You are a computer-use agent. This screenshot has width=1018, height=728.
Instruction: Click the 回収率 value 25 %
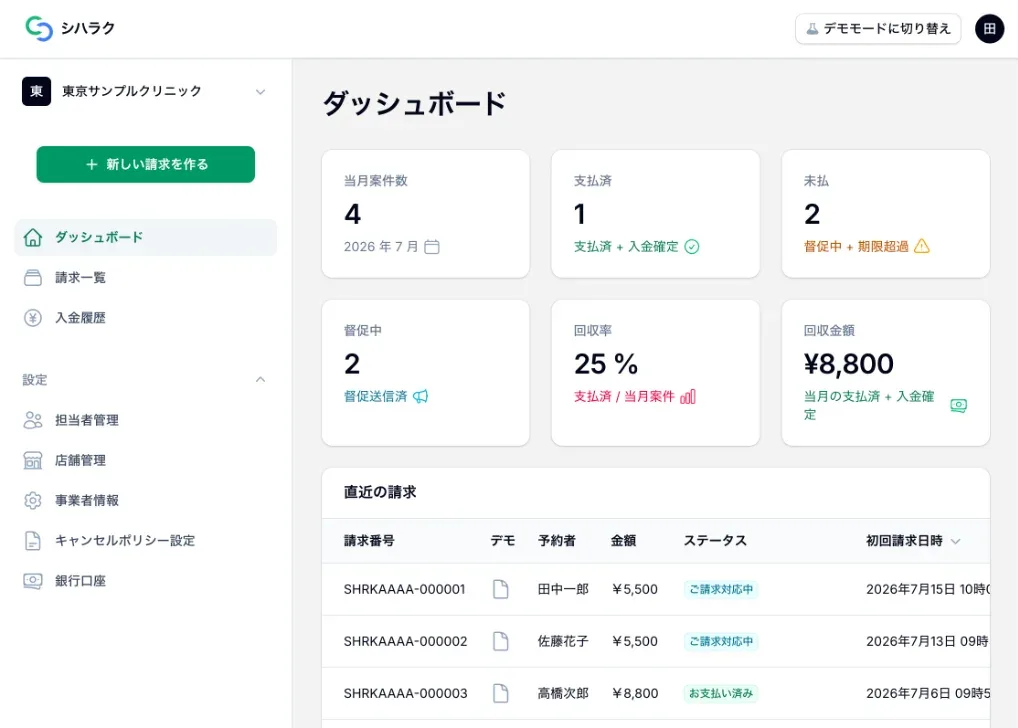pyautogui.click(x=606, y=364)
